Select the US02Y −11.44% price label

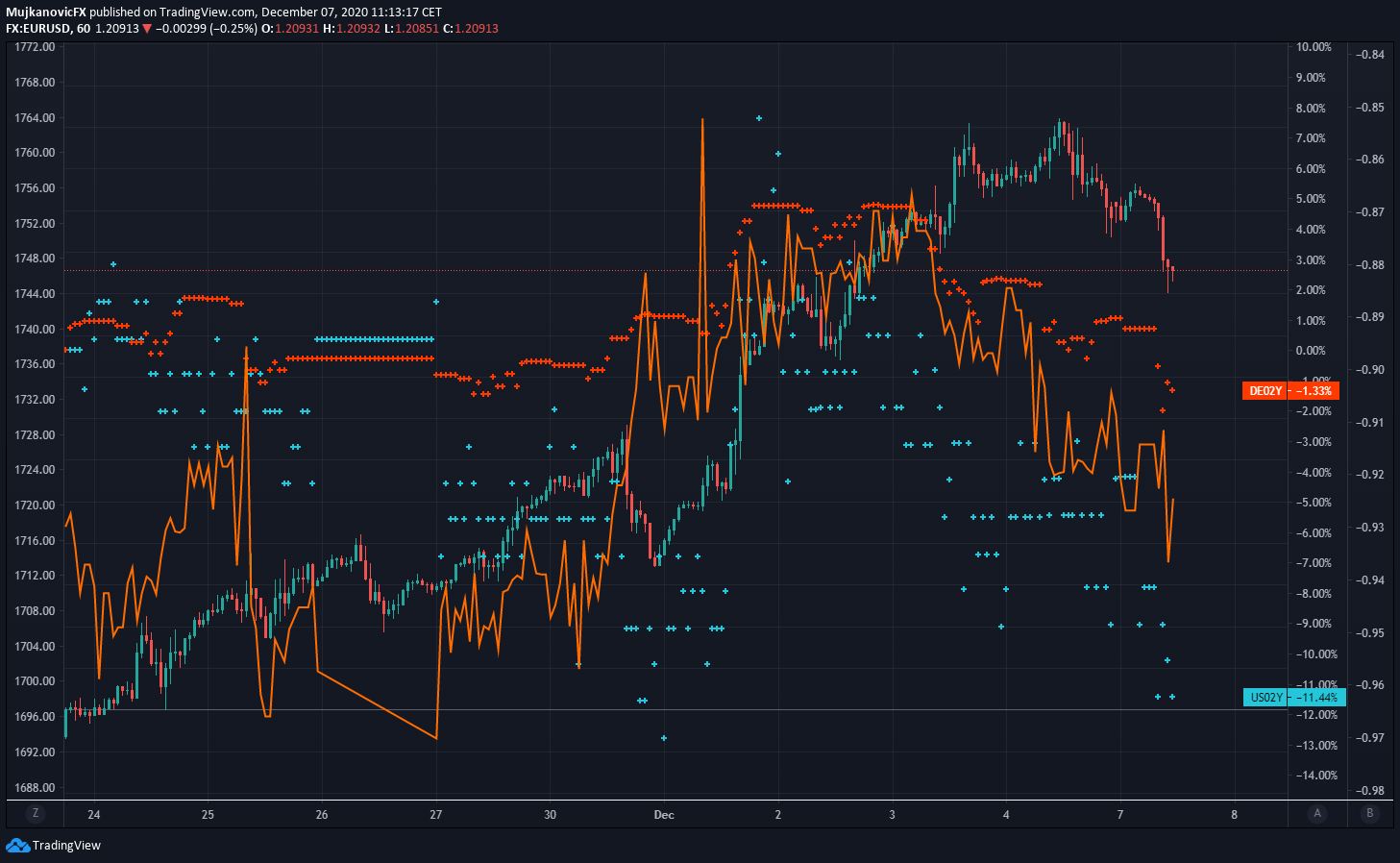tap(1294, 698)
